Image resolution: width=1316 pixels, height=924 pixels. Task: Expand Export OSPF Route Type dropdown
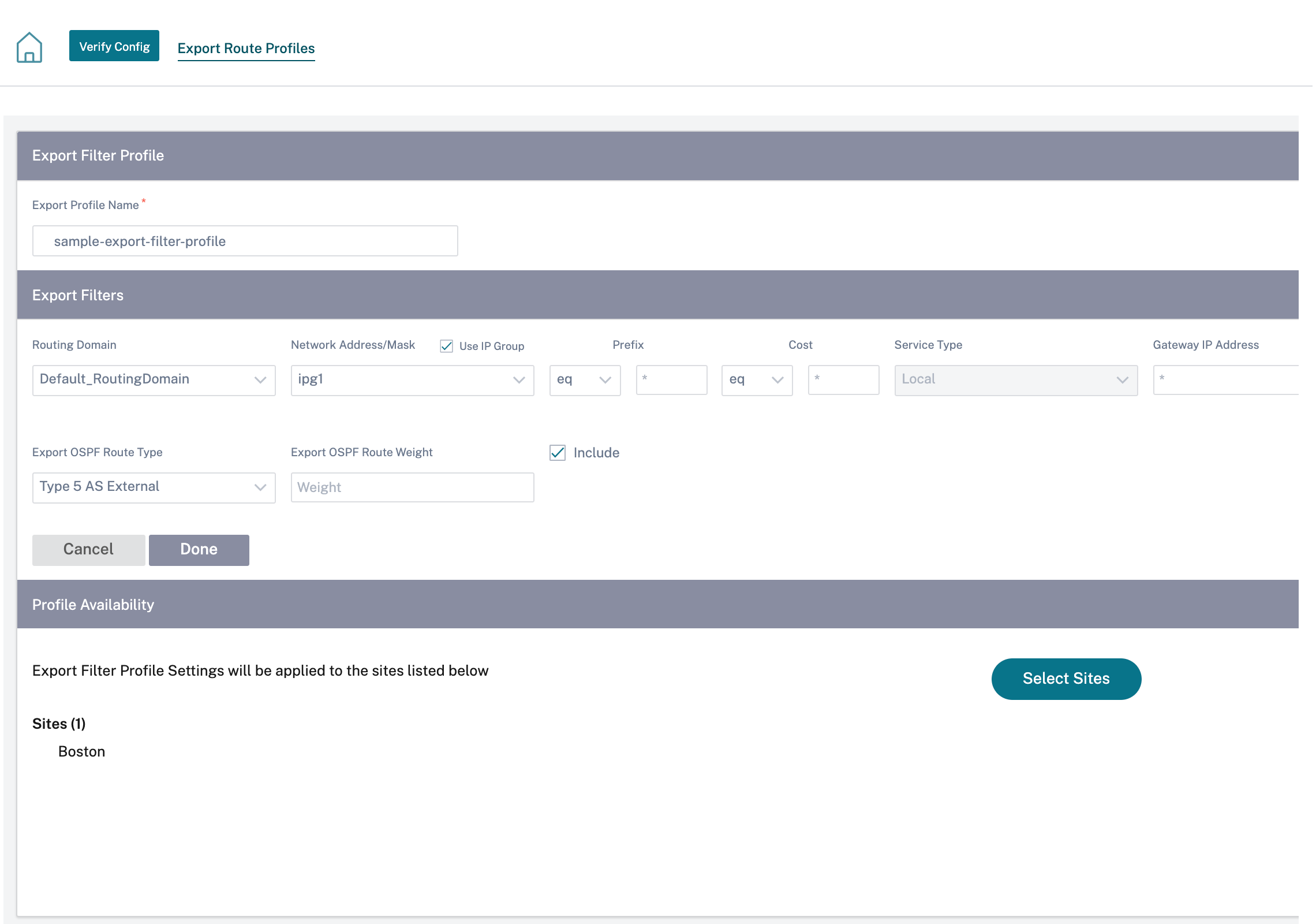pyautogui.click(x=154, y=487)
